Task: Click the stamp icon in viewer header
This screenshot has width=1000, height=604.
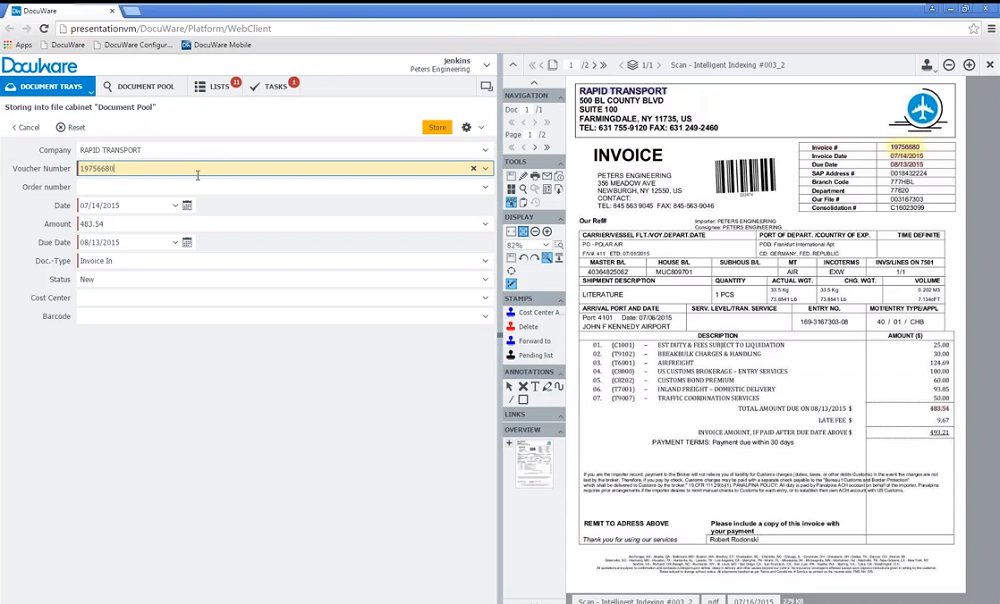Action: (926, 65)
